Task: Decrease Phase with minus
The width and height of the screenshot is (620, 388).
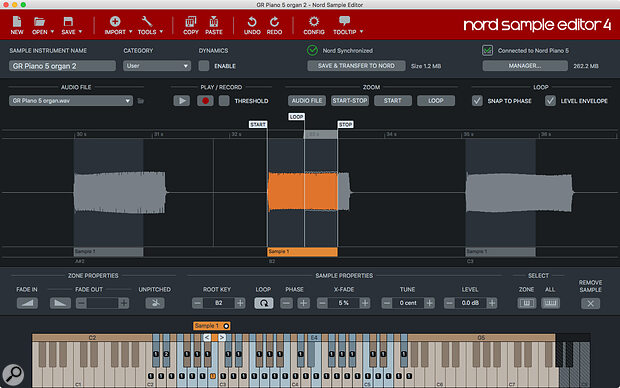Action: (x=286, y=303)
